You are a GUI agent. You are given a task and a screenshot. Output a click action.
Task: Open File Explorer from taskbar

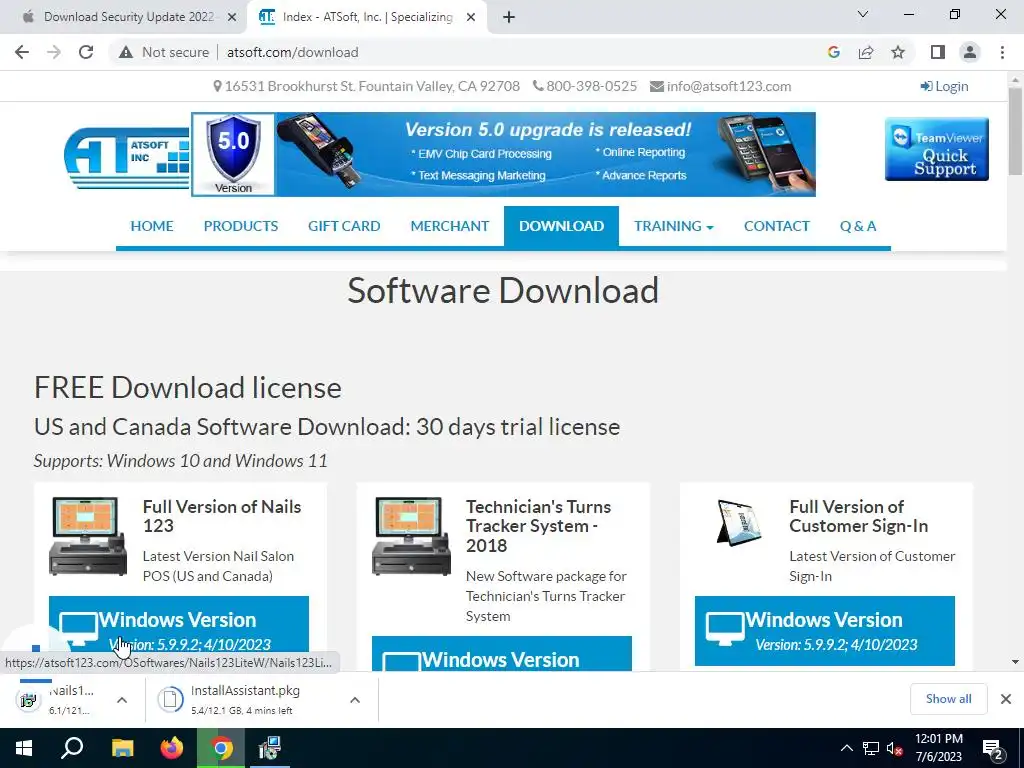122,748
